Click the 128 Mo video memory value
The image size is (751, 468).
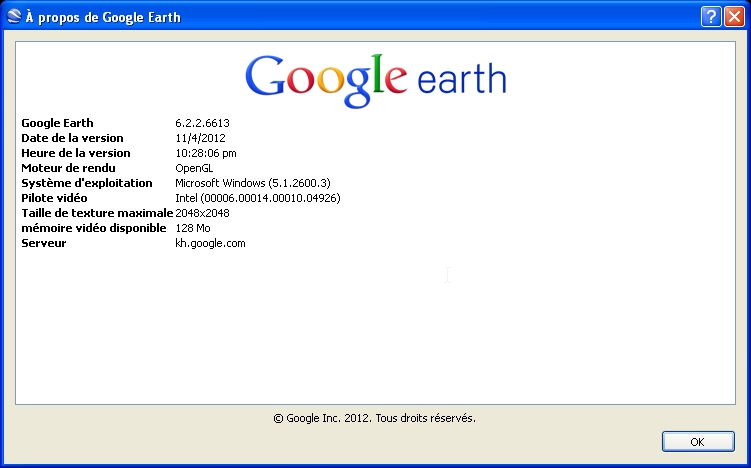pos(193,228)
